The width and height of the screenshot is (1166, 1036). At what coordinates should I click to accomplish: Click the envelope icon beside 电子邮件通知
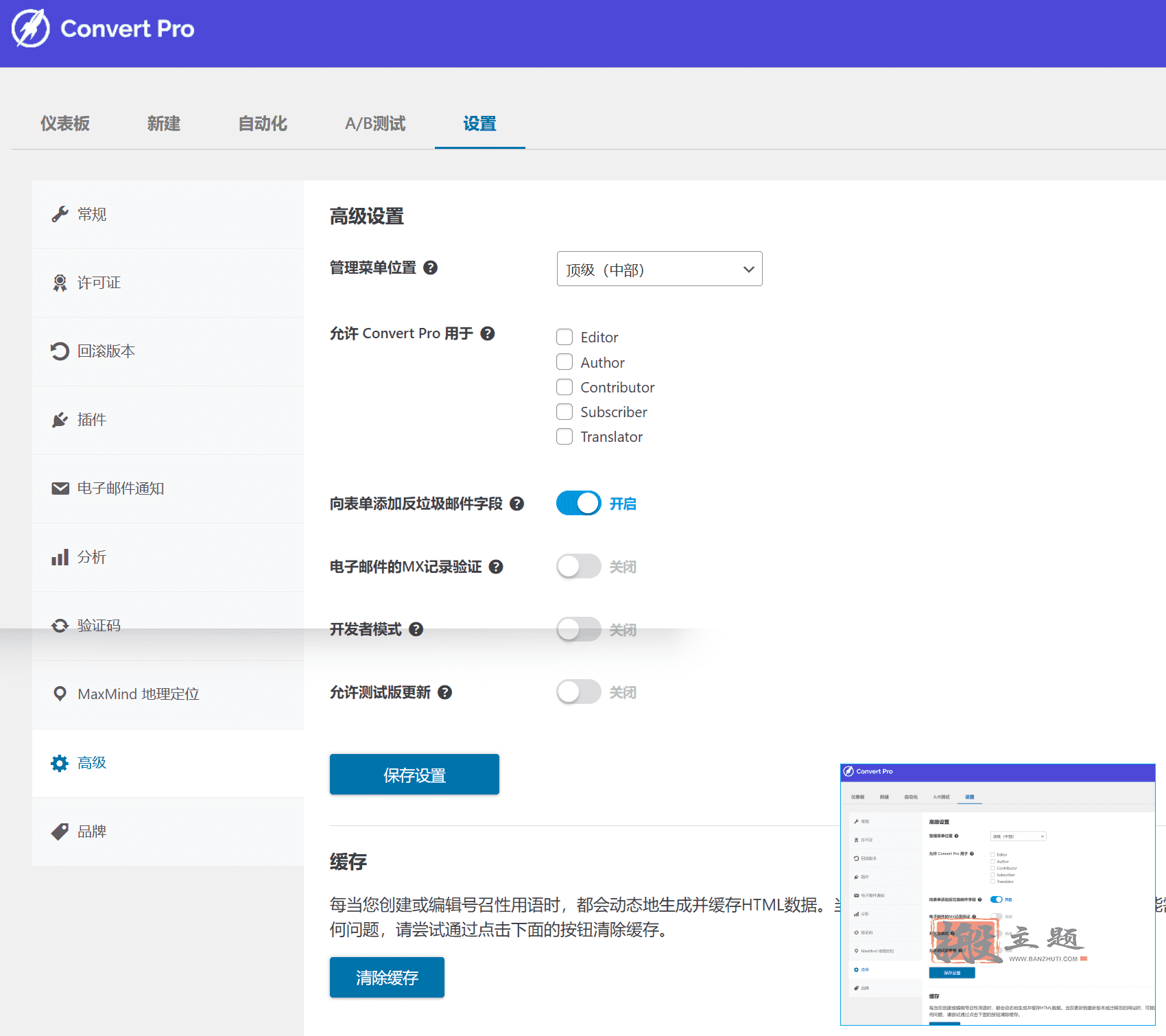click(60, 488)
